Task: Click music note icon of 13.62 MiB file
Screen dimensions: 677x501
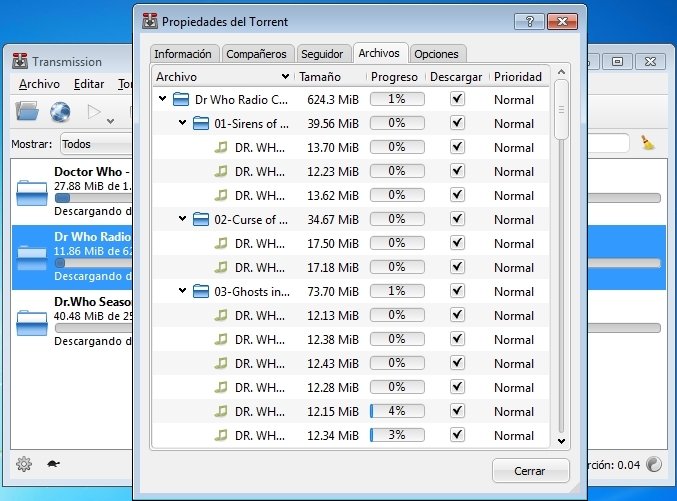Action: tap(221, 195)
